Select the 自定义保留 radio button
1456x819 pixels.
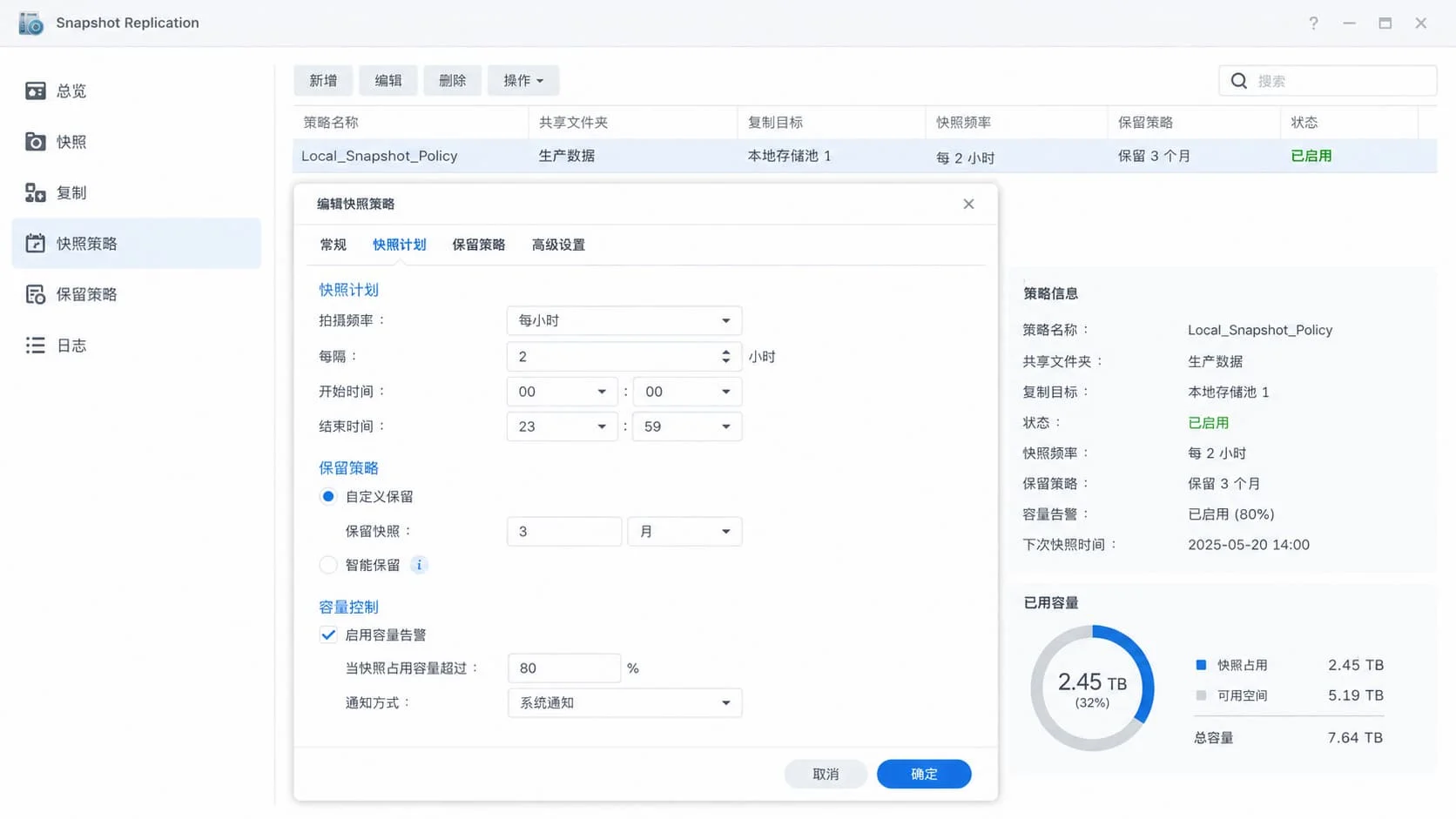(x=327, y=496)
